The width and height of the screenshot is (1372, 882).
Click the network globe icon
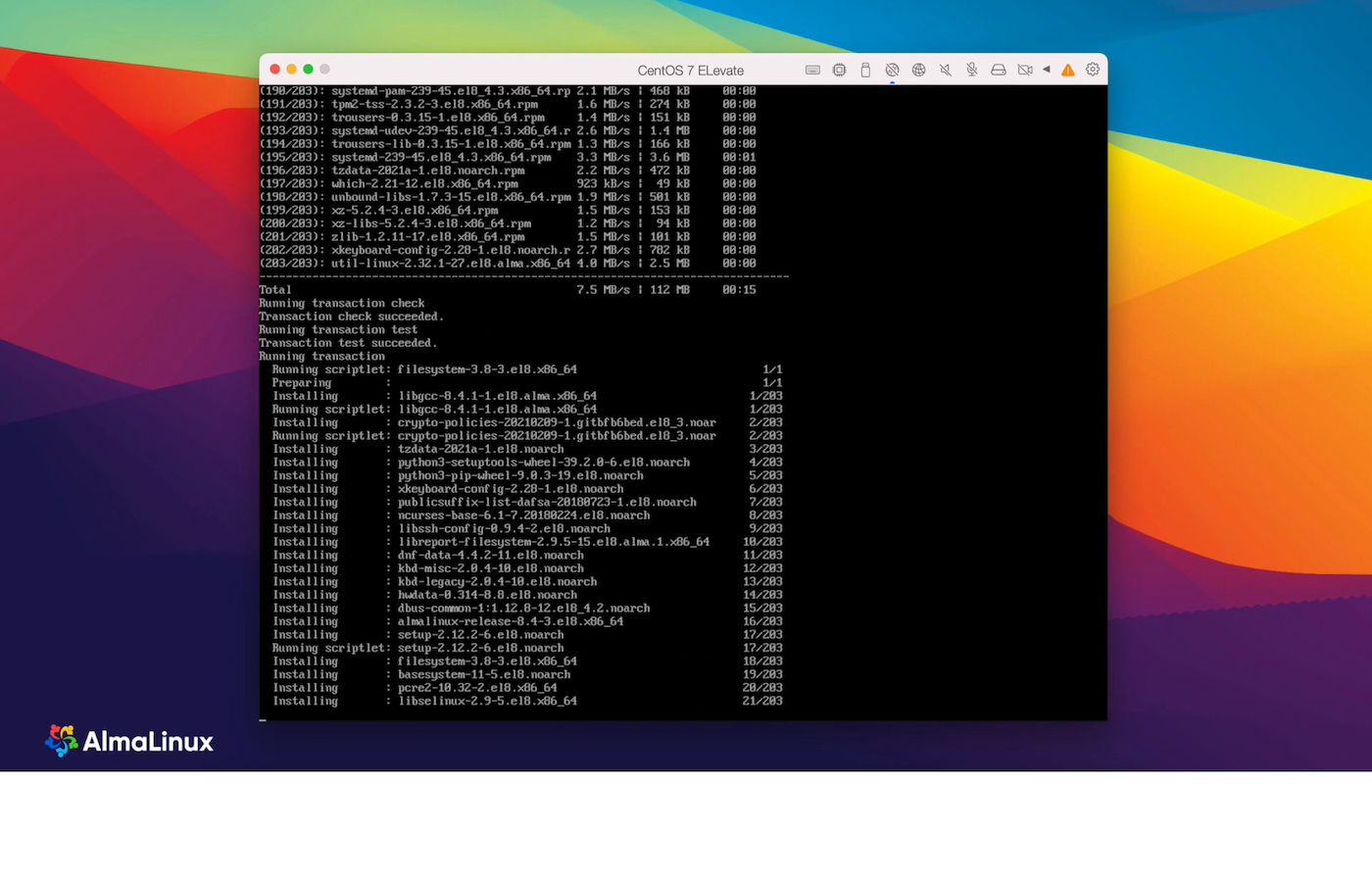(919, 70)
